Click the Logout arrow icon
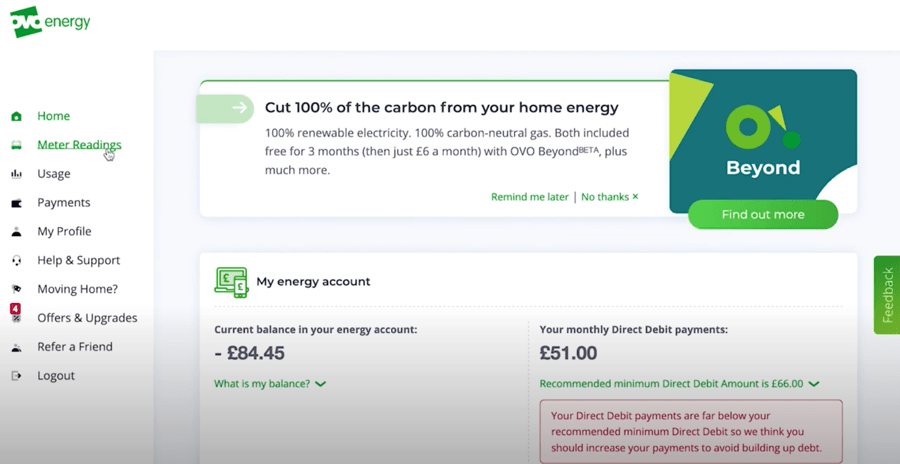 [x=17, y=376]
